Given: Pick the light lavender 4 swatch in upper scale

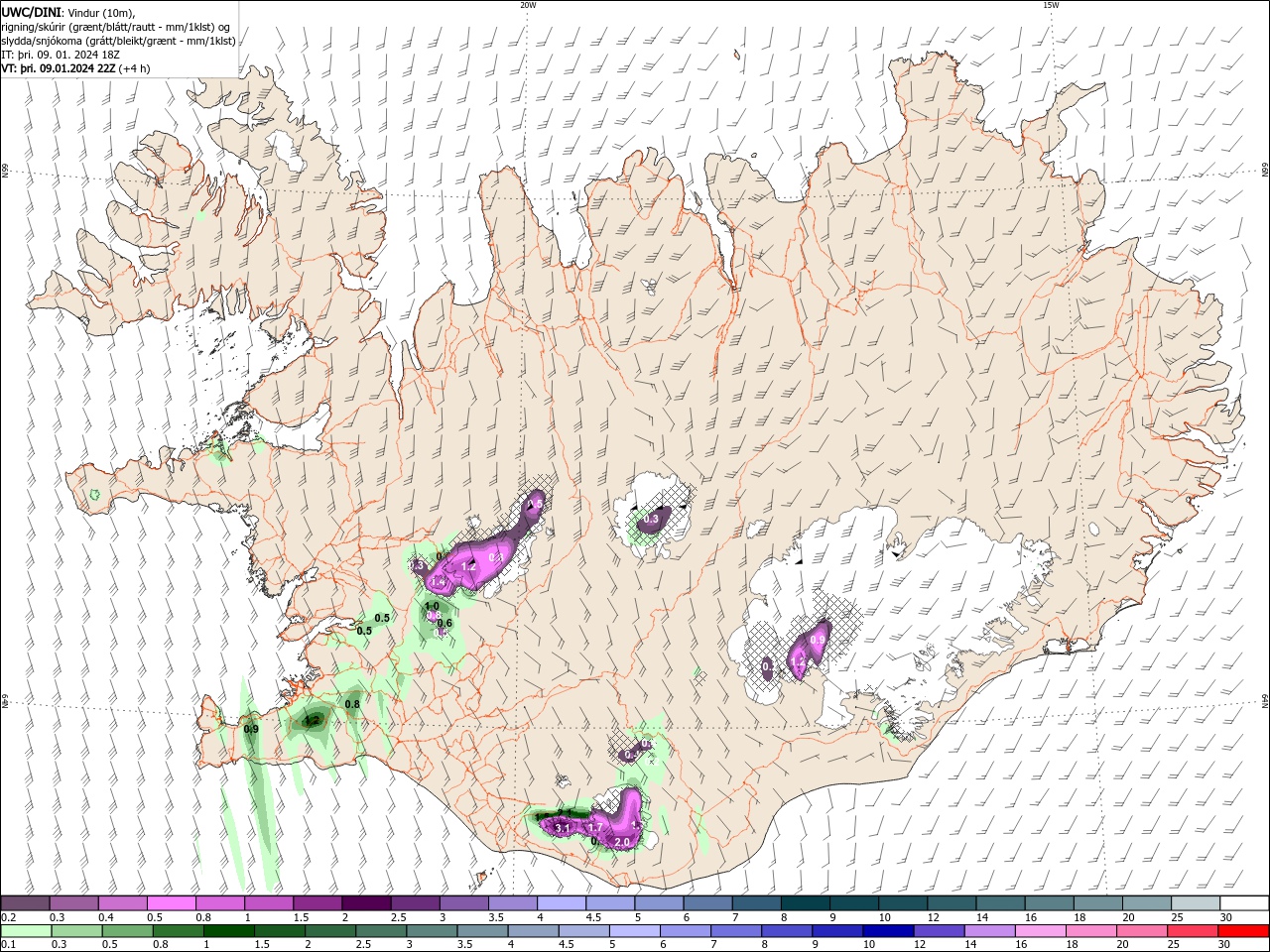Looking at the screenshot, I should click(561, 903).
